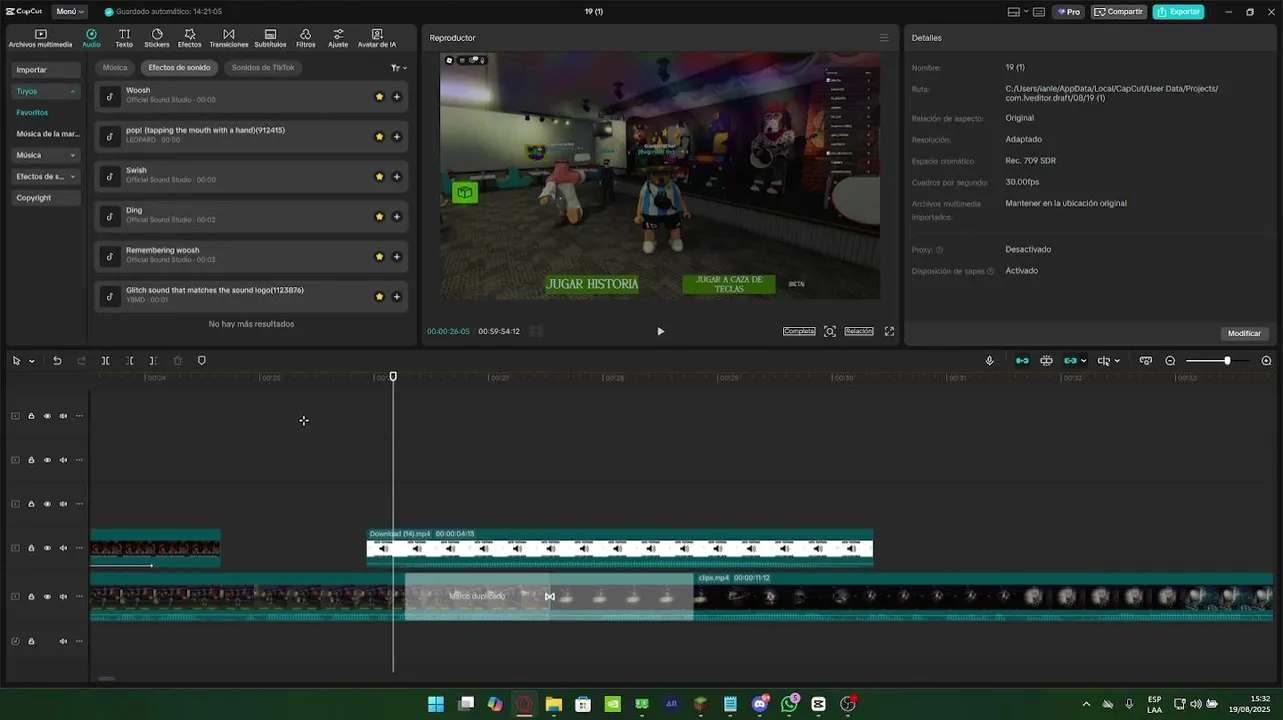
Task: Open the Subtítulos panel
Action: tap(270, 38)
